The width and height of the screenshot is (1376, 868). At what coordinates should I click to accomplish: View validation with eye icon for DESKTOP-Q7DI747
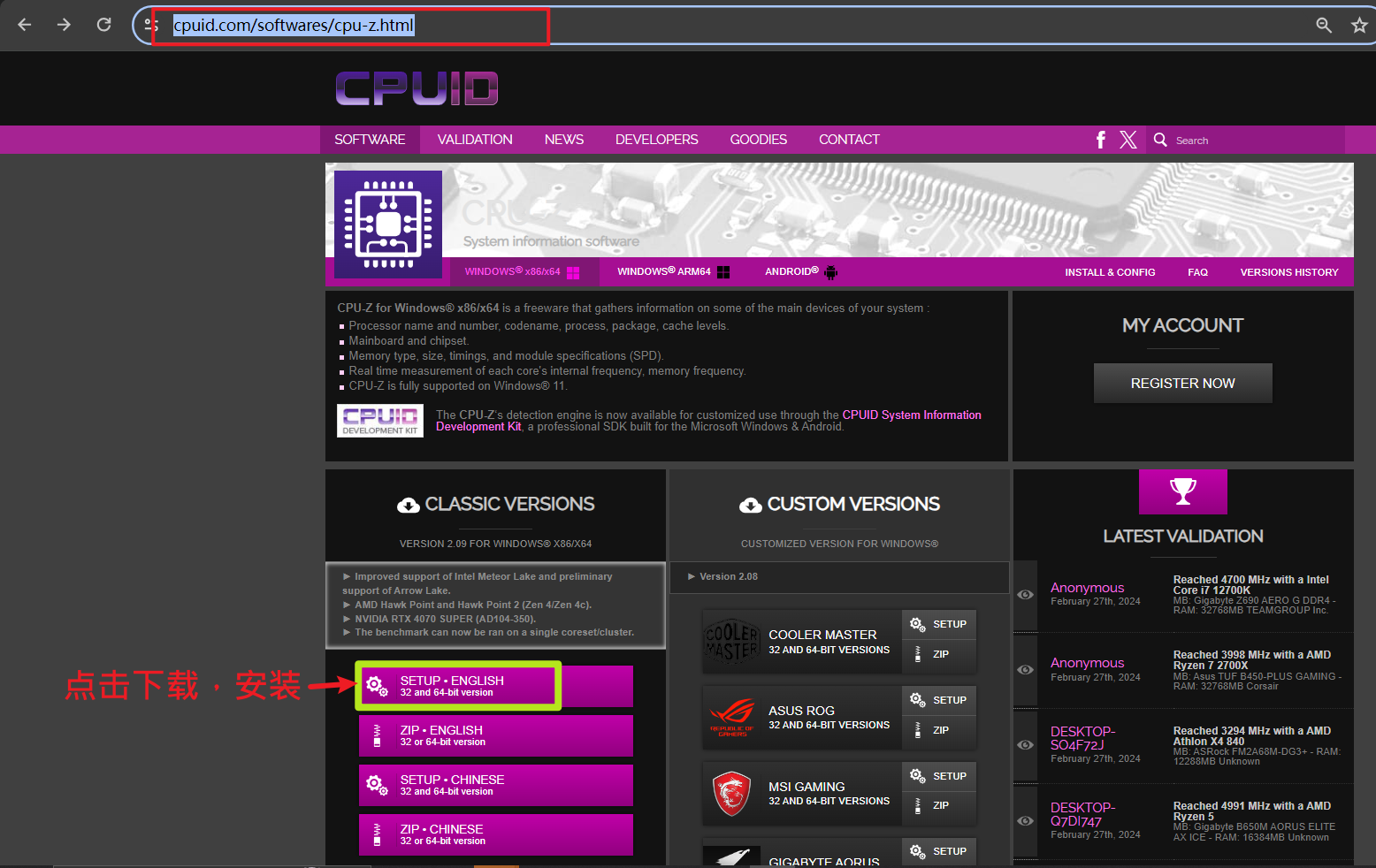click(x=1025, y=821)
